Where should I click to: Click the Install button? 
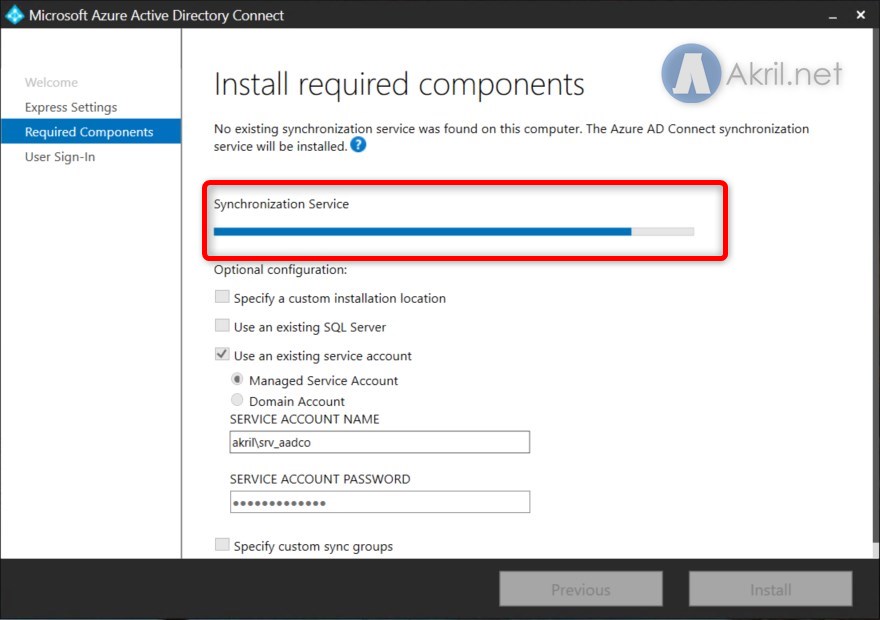coord(771,589)
